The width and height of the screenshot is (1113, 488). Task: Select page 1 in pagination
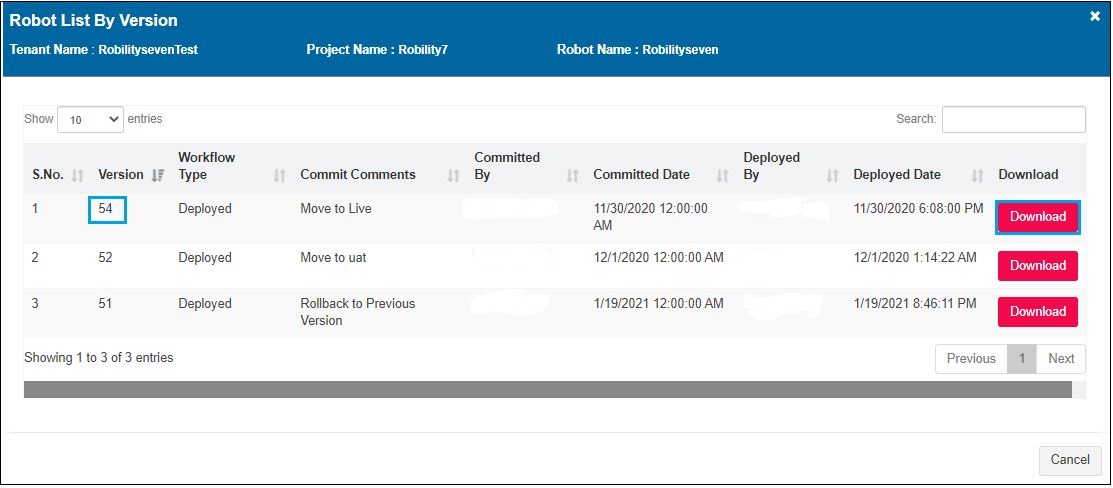click(x=1021, y=359)
